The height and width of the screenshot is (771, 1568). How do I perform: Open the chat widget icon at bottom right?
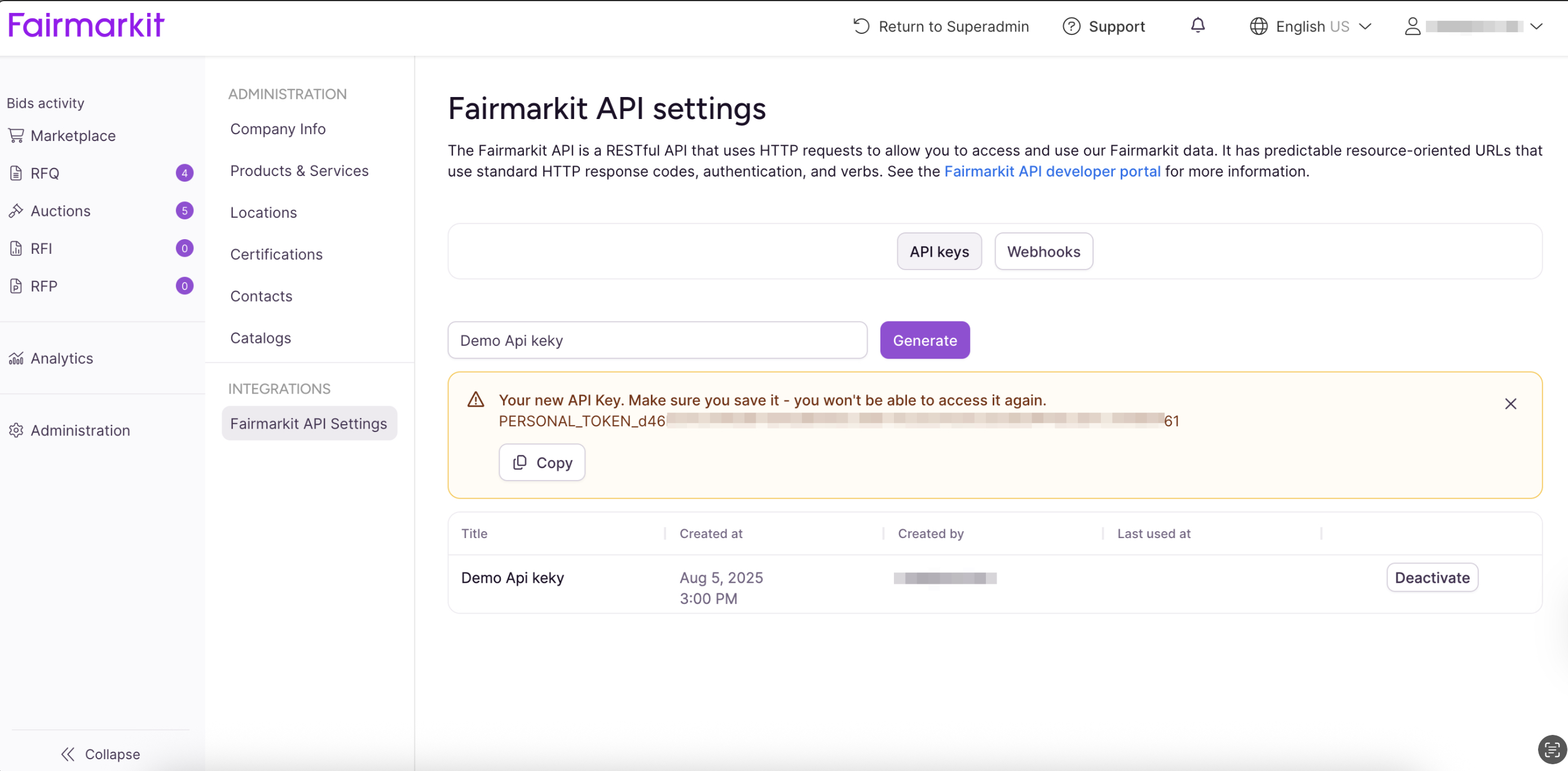[1552, 750]
